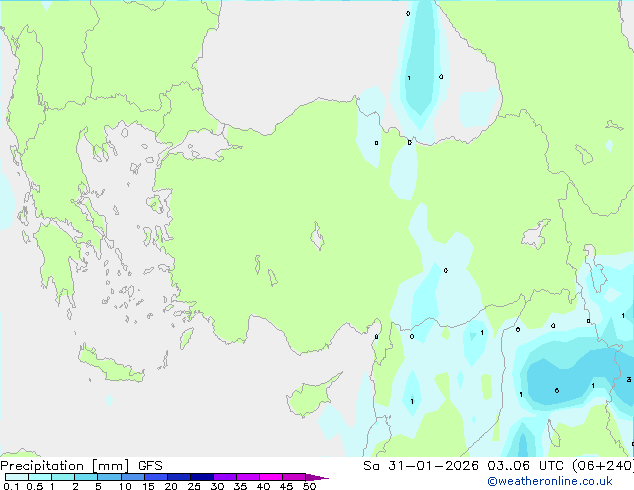Select the 1–2 mm legend swatch
634x490 pixels.
point(63,477)
